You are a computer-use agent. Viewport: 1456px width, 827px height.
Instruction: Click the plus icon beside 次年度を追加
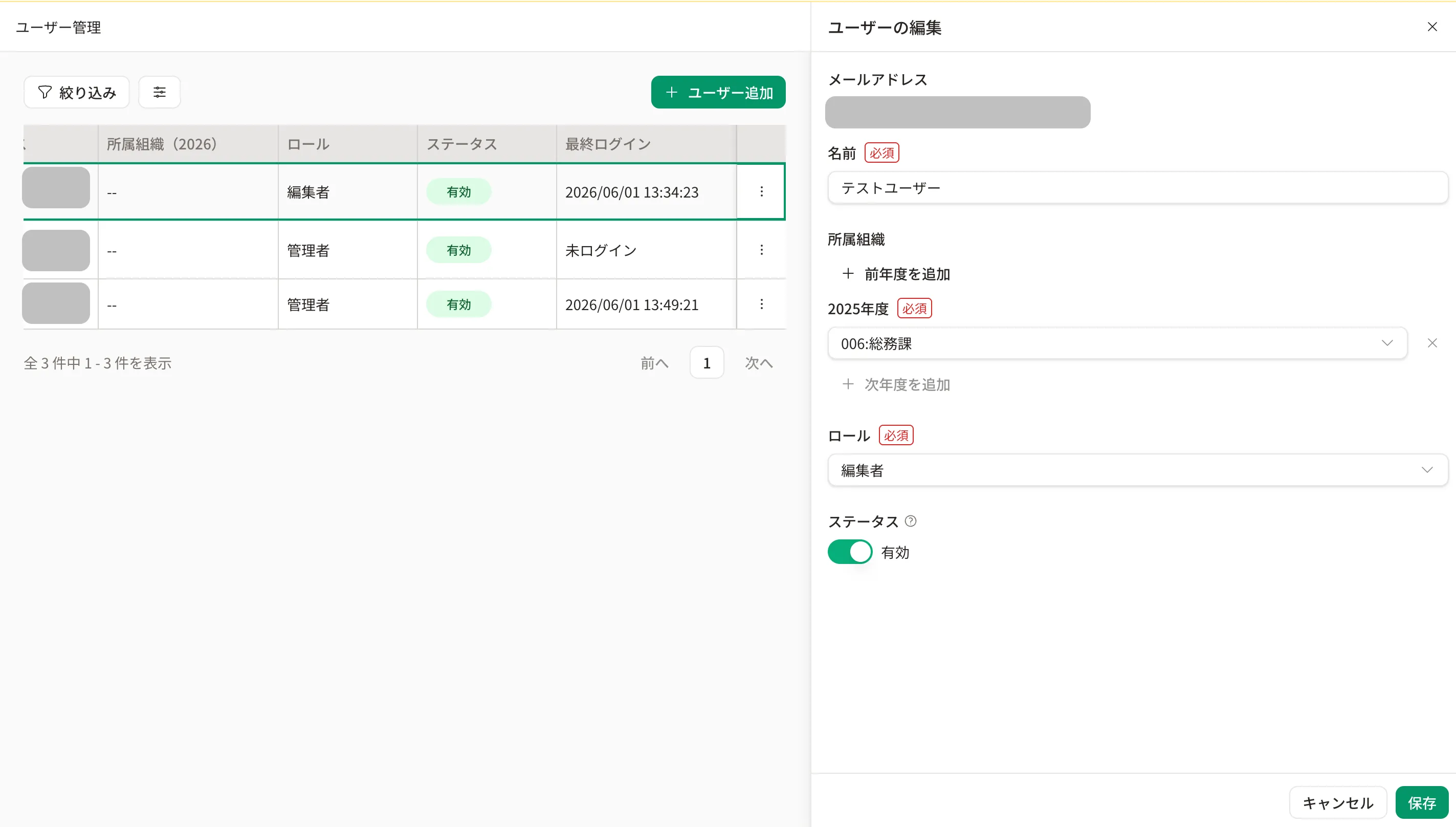coord(848,384)
